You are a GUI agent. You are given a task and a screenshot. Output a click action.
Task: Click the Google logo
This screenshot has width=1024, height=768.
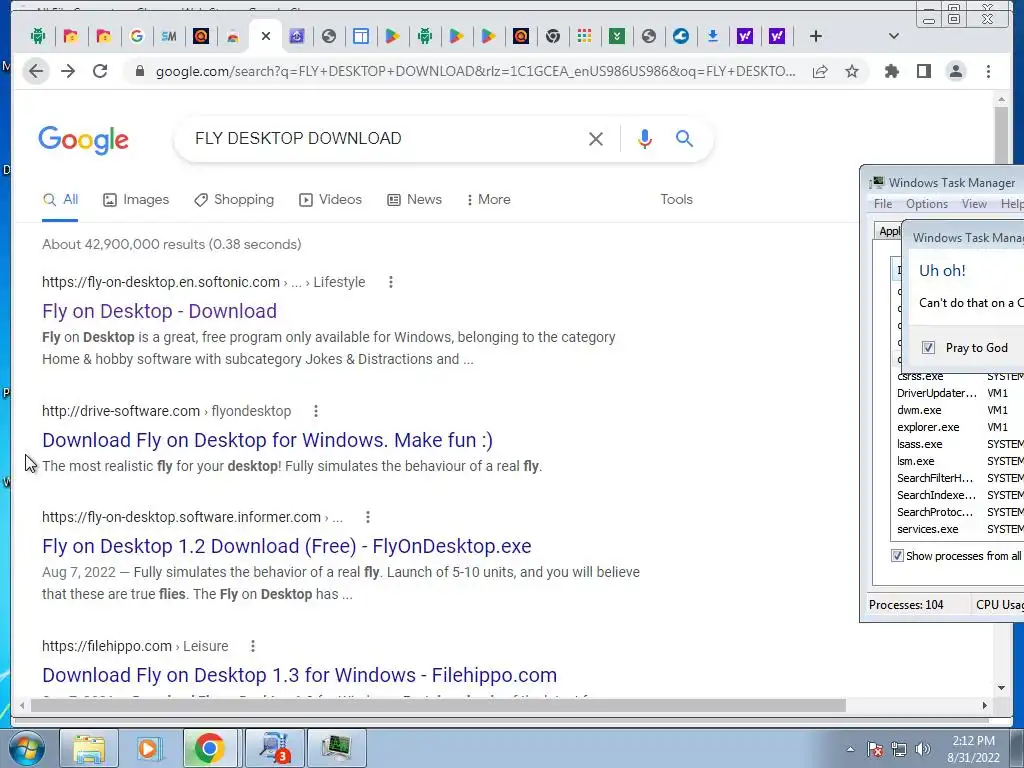pos(84,140)
